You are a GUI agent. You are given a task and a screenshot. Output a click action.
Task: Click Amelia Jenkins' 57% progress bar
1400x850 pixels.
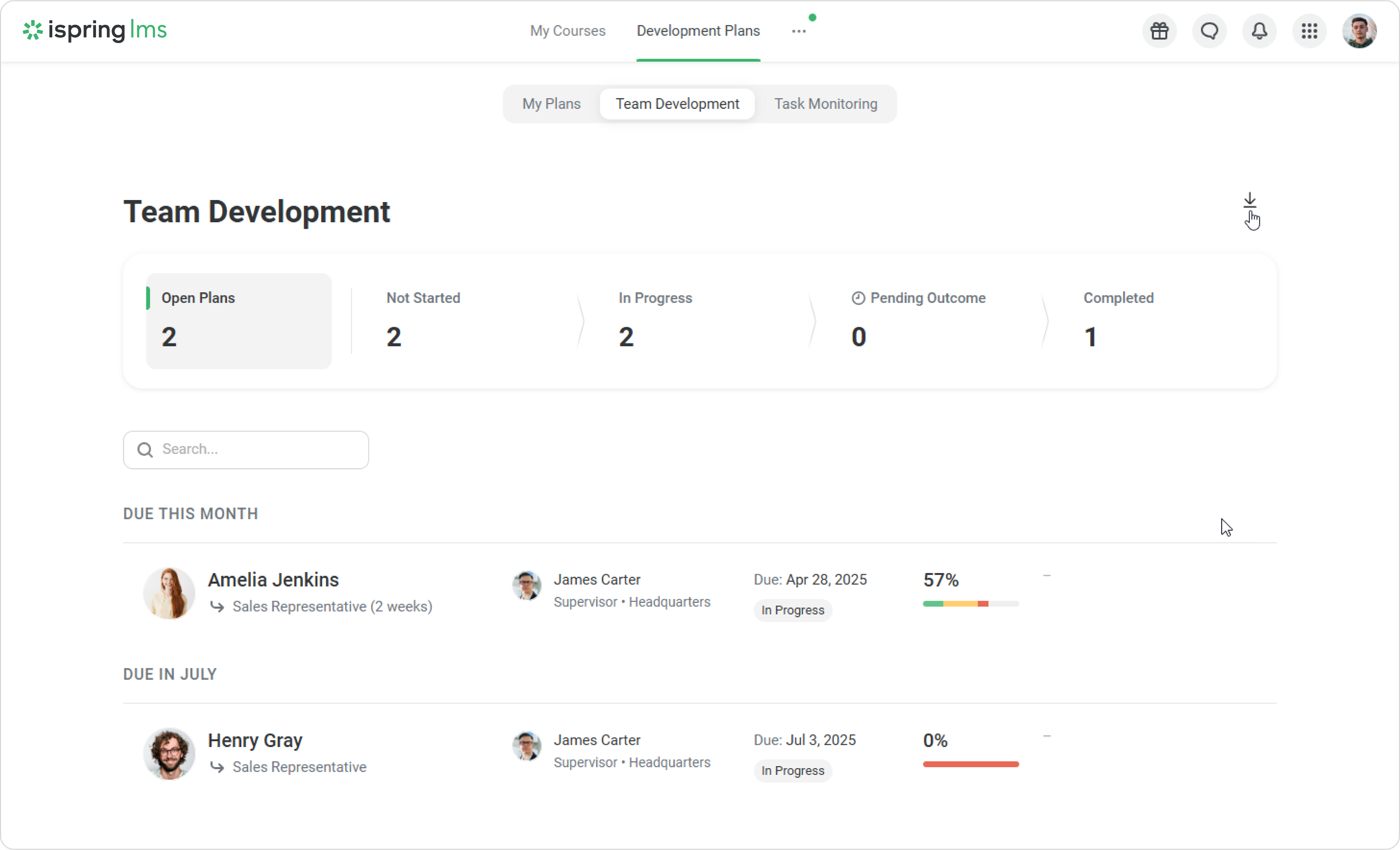click(970, 604)
